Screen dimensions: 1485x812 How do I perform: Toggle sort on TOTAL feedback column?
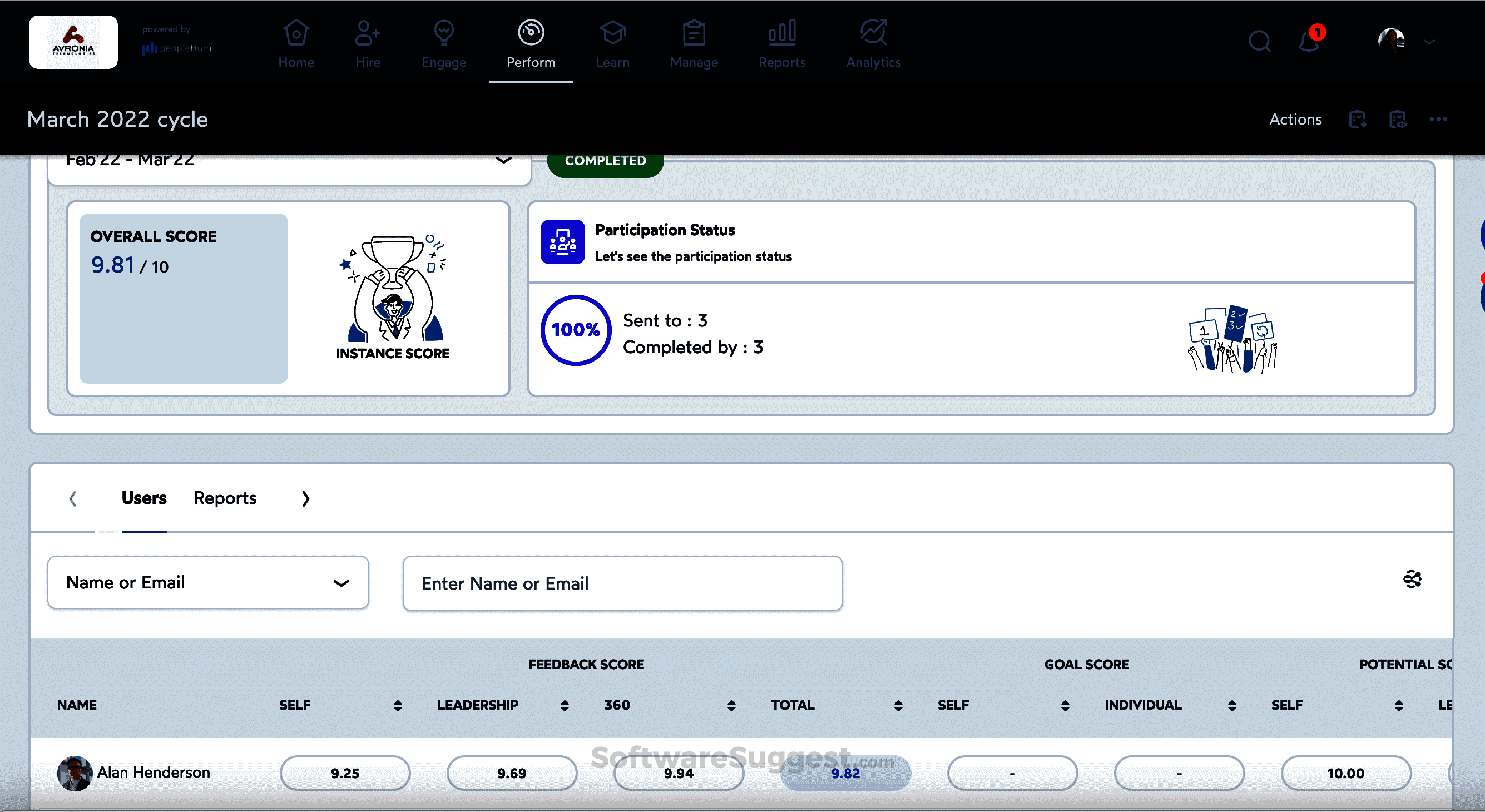click(898, 705)
